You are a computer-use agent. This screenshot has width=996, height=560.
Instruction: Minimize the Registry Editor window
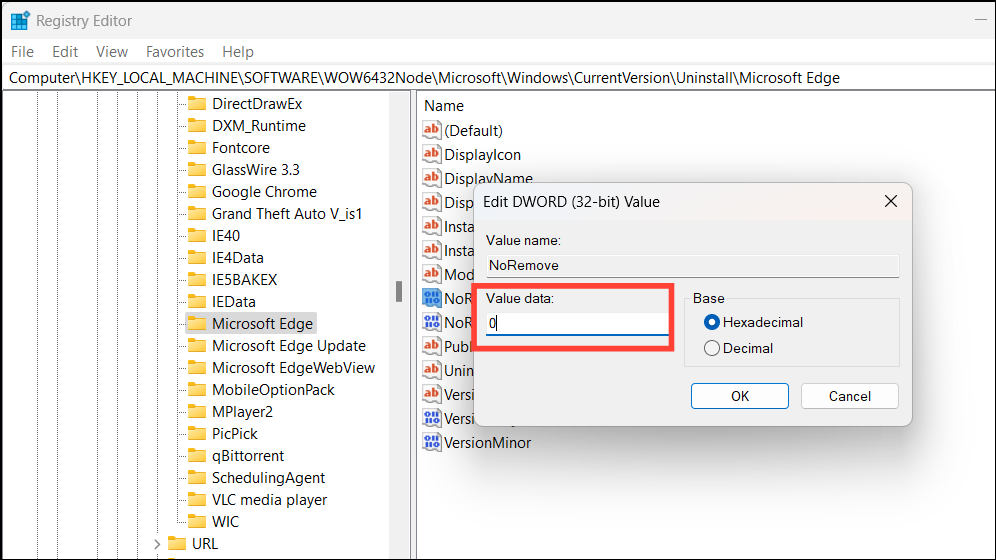click(981, 20)
